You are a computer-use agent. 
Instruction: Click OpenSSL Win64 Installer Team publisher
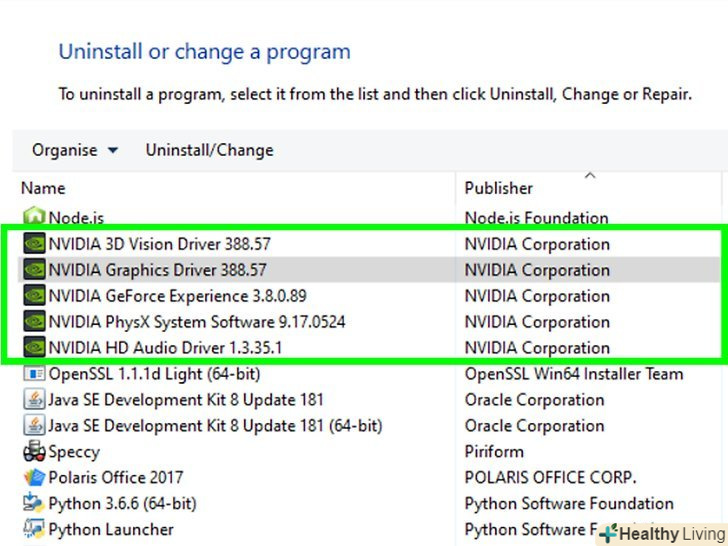[574, 374]
